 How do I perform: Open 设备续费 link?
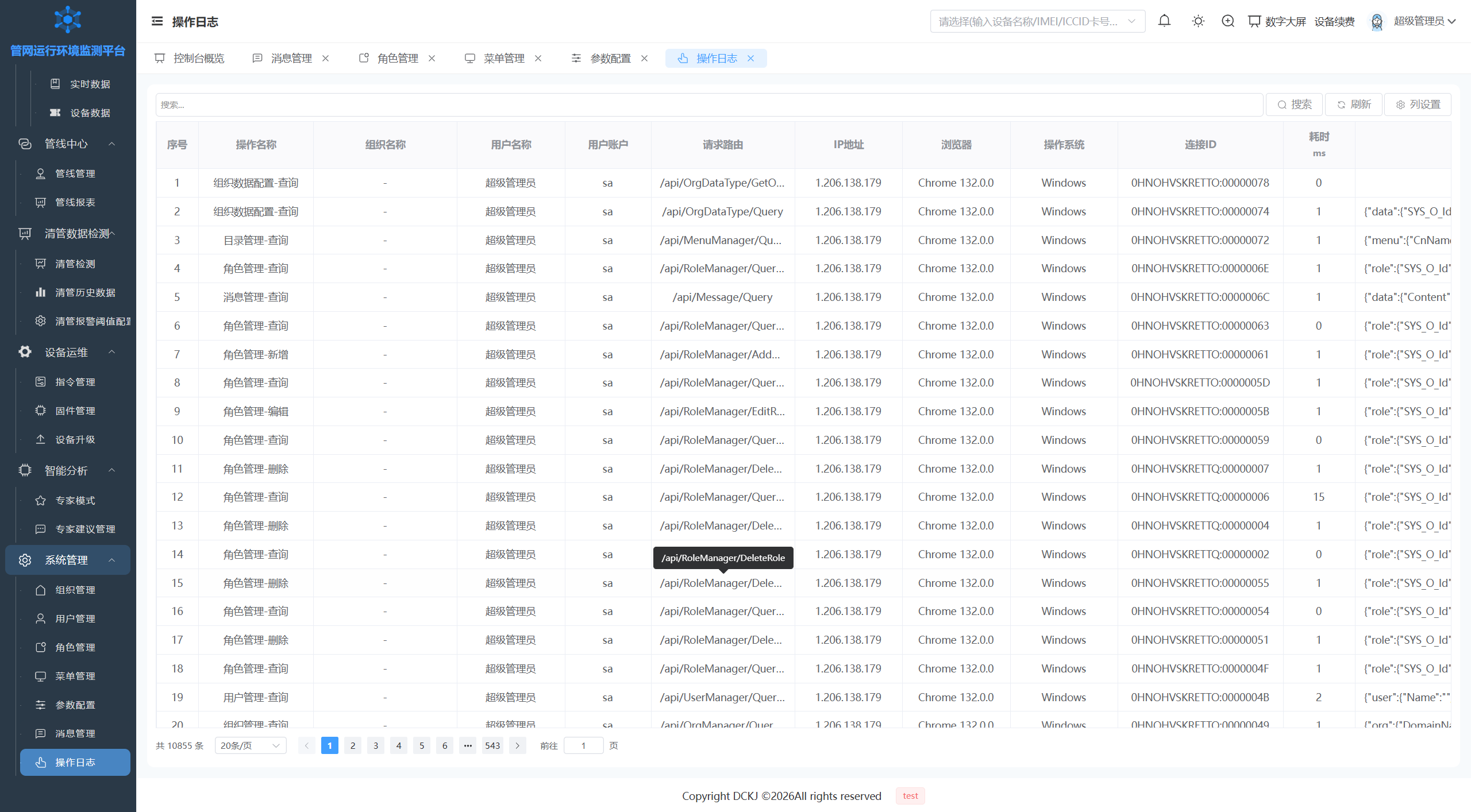1335,22
